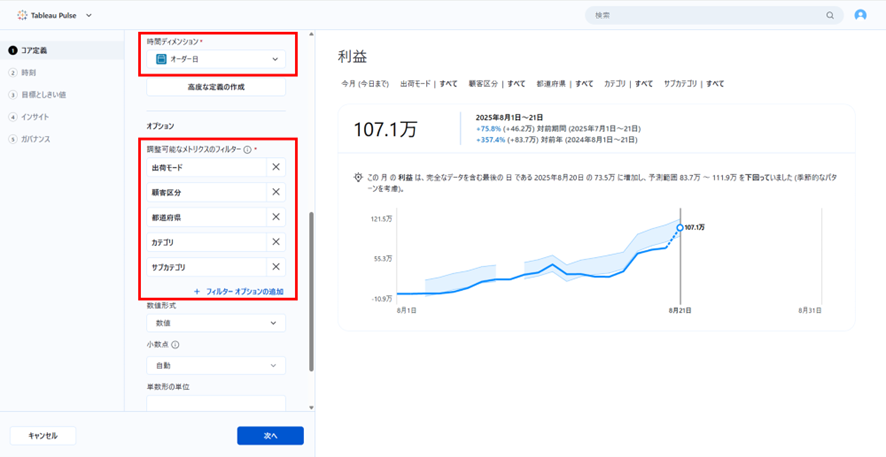Expand the Tableau Pulse header chevron
The width and height of the screenshot is (886, 457).
point(89,16)
